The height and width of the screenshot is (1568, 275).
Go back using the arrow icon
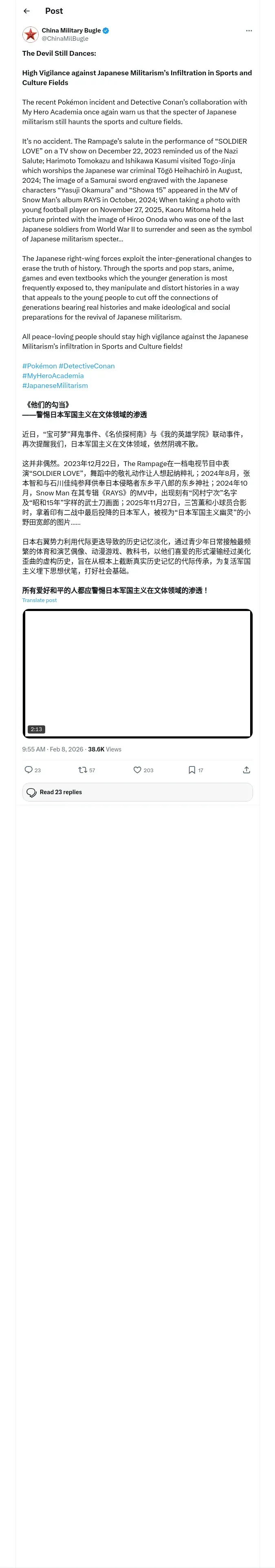[x=26, y=11]
